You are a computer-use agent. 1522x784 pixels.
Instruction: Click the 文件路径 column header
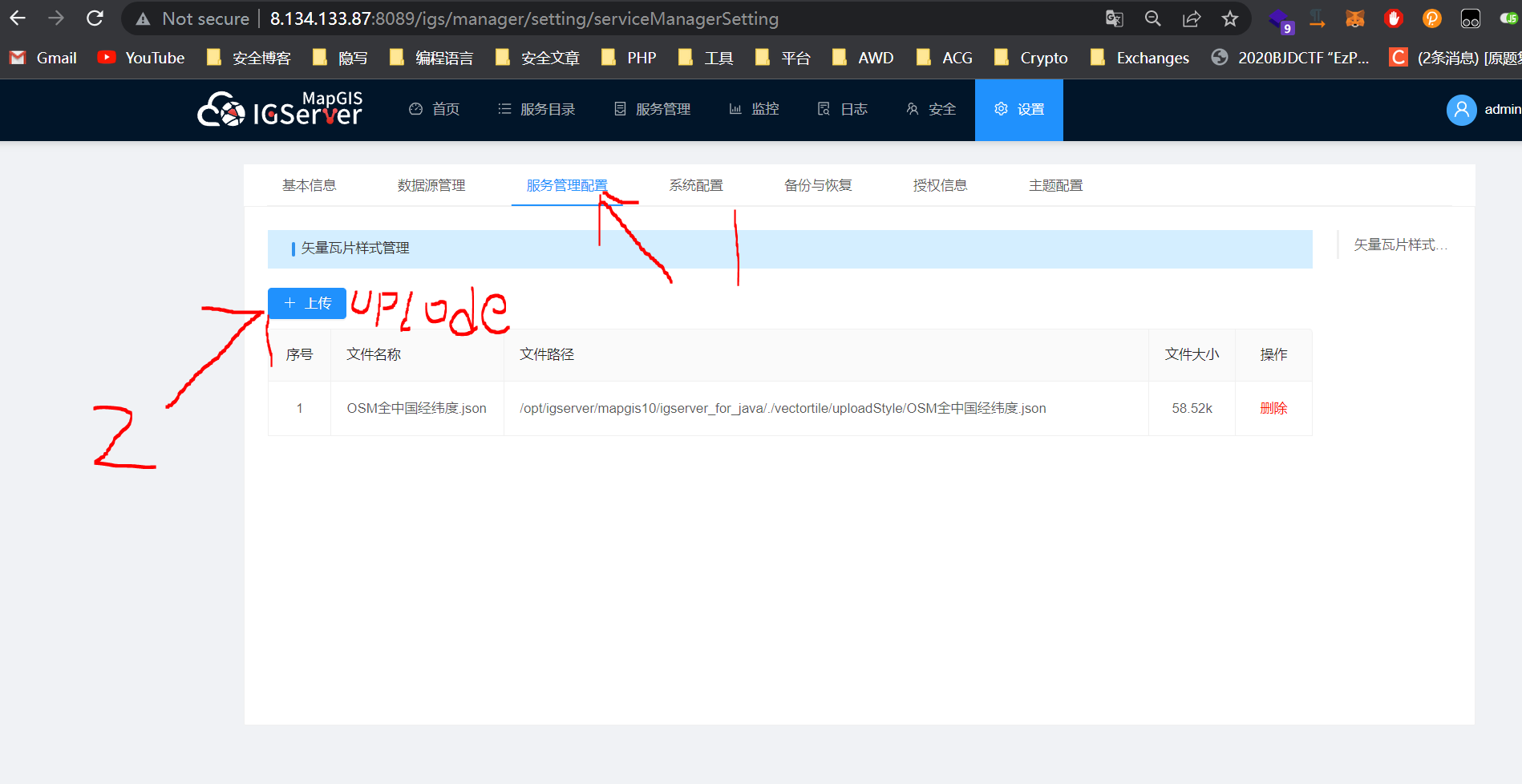(547, 354)
